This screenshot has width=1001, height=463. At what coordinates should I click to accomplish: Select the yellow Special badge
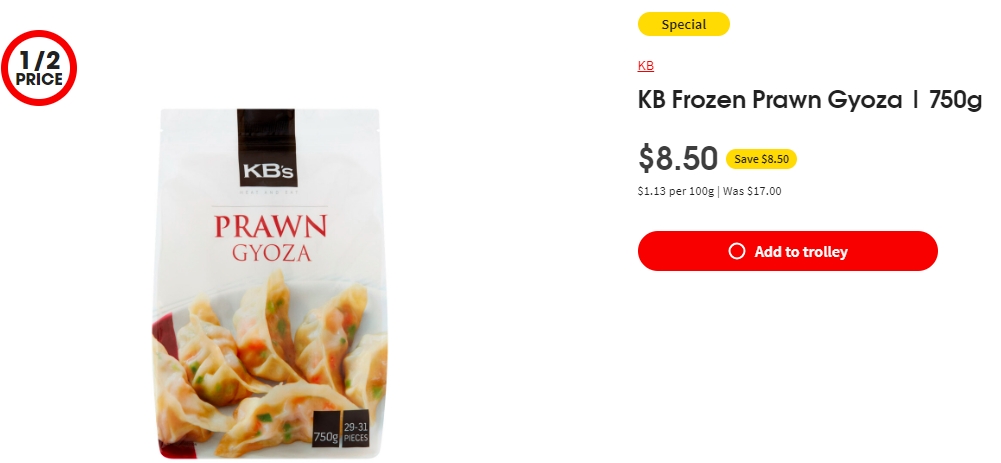pos(684,24)
